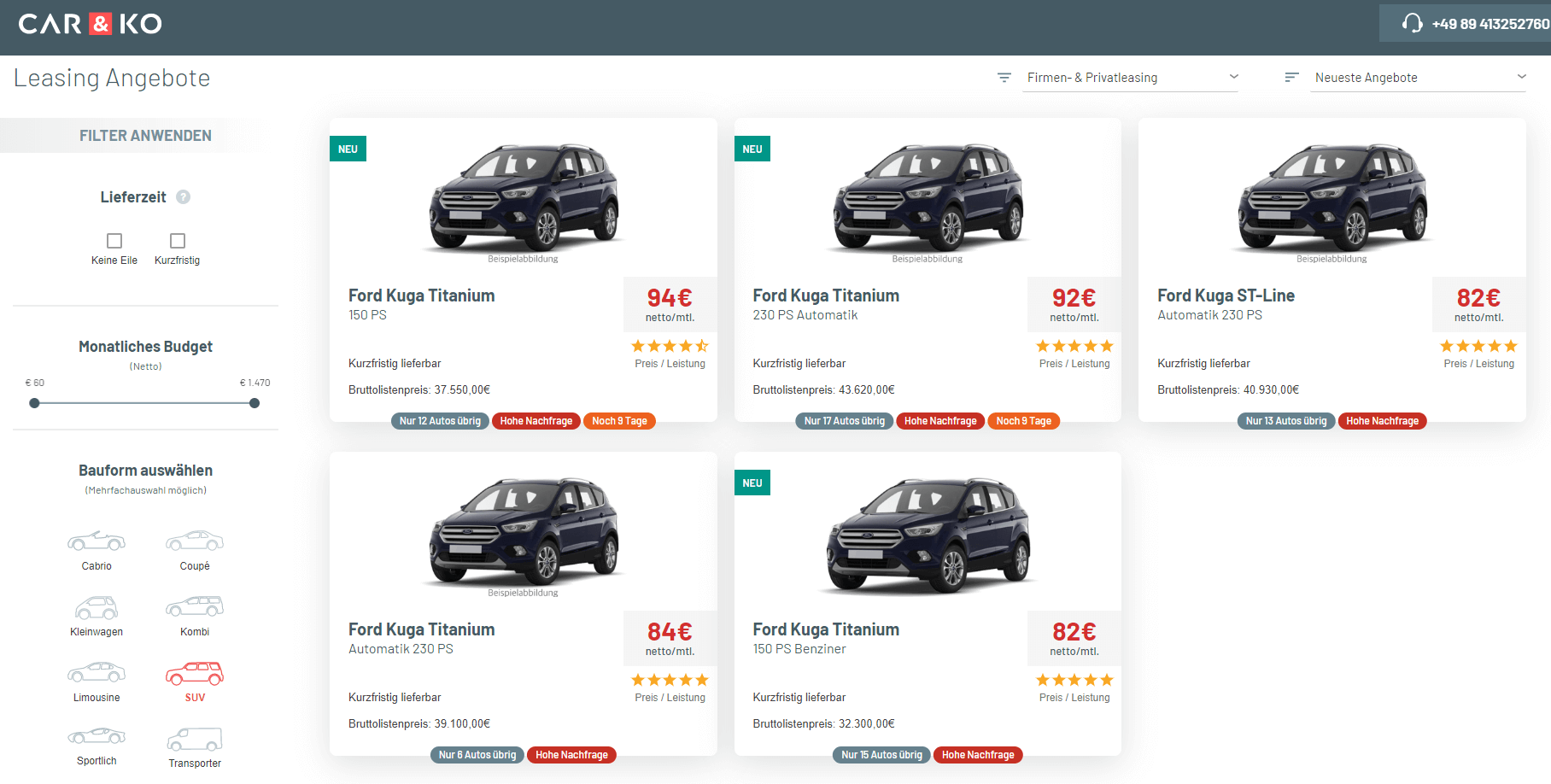Click the star rating on 94€ Kuga
This screenshot has height=784, width=1551.
[670, 346]
